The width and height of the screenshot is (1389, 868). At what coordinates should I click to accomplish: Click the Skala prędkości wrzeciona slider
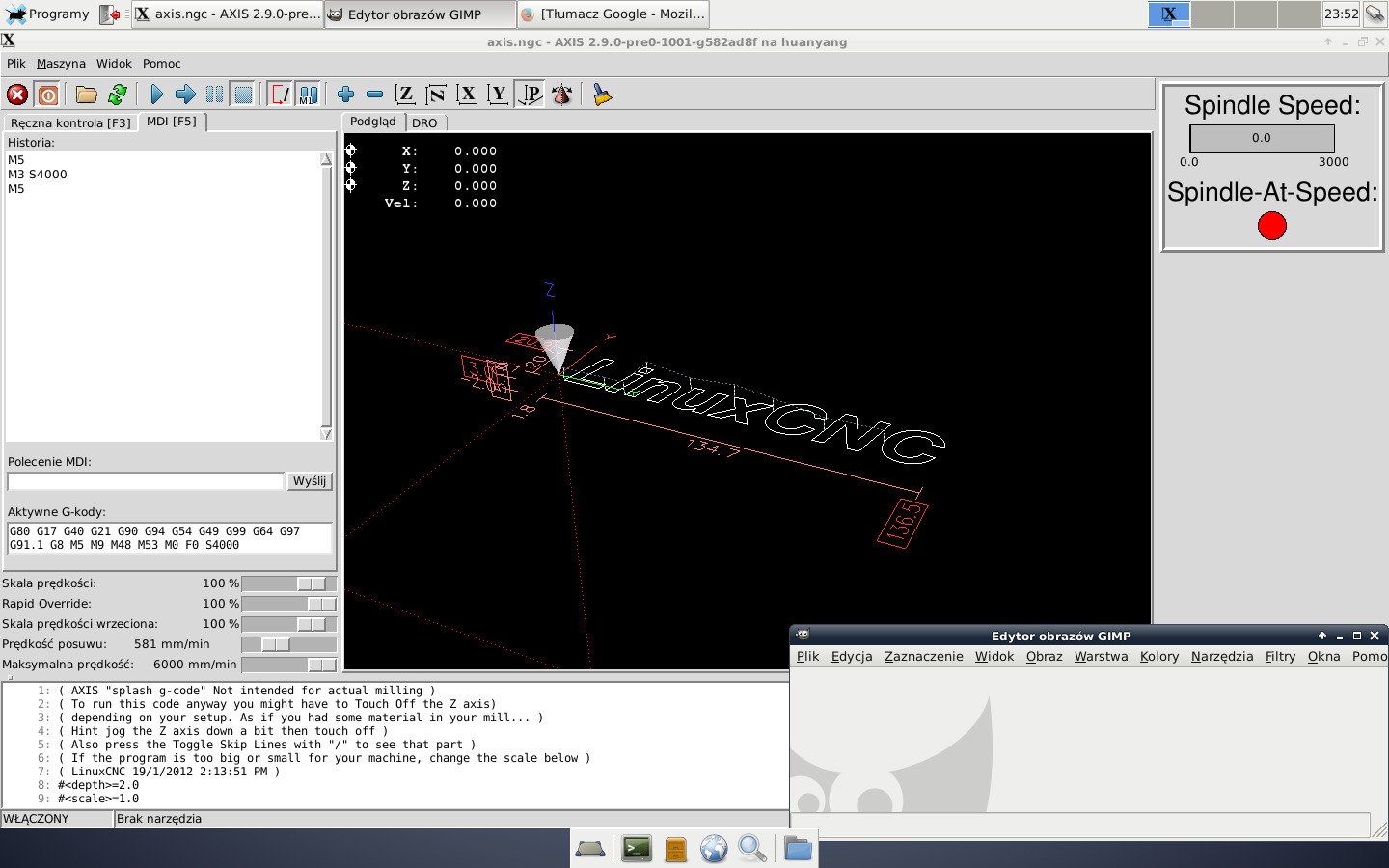point(288,624)
